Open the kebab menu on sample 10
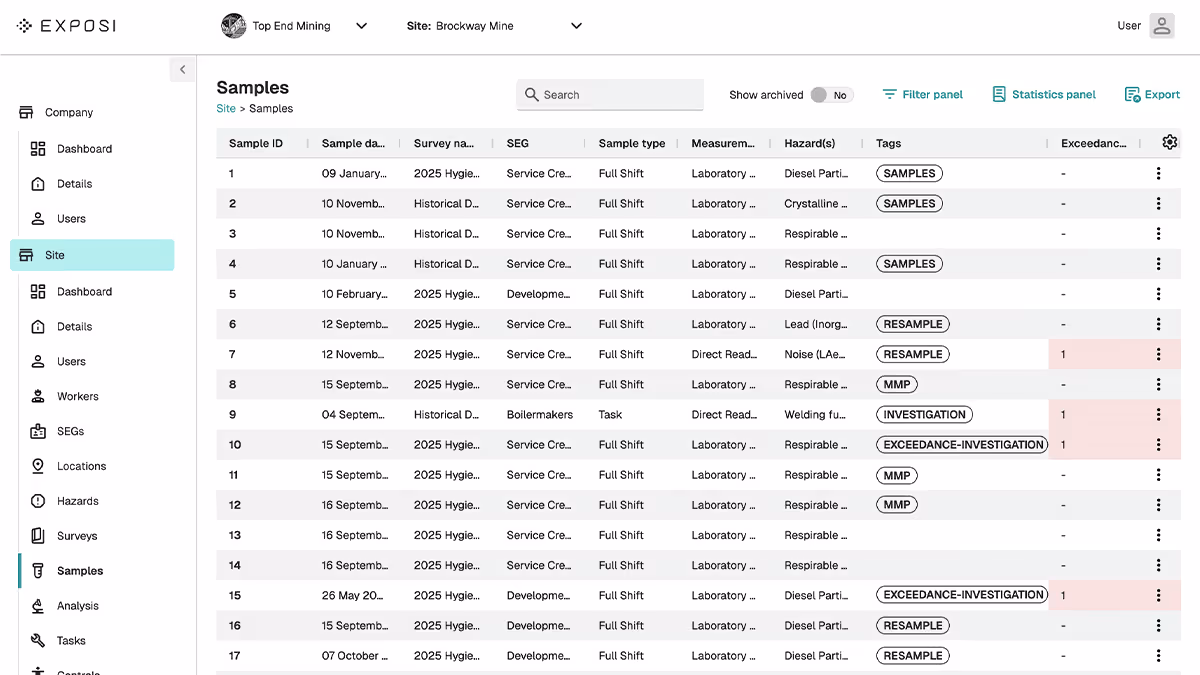Image resolution: width=1200 pixels, height=675 pixels. click(1158, 444)
